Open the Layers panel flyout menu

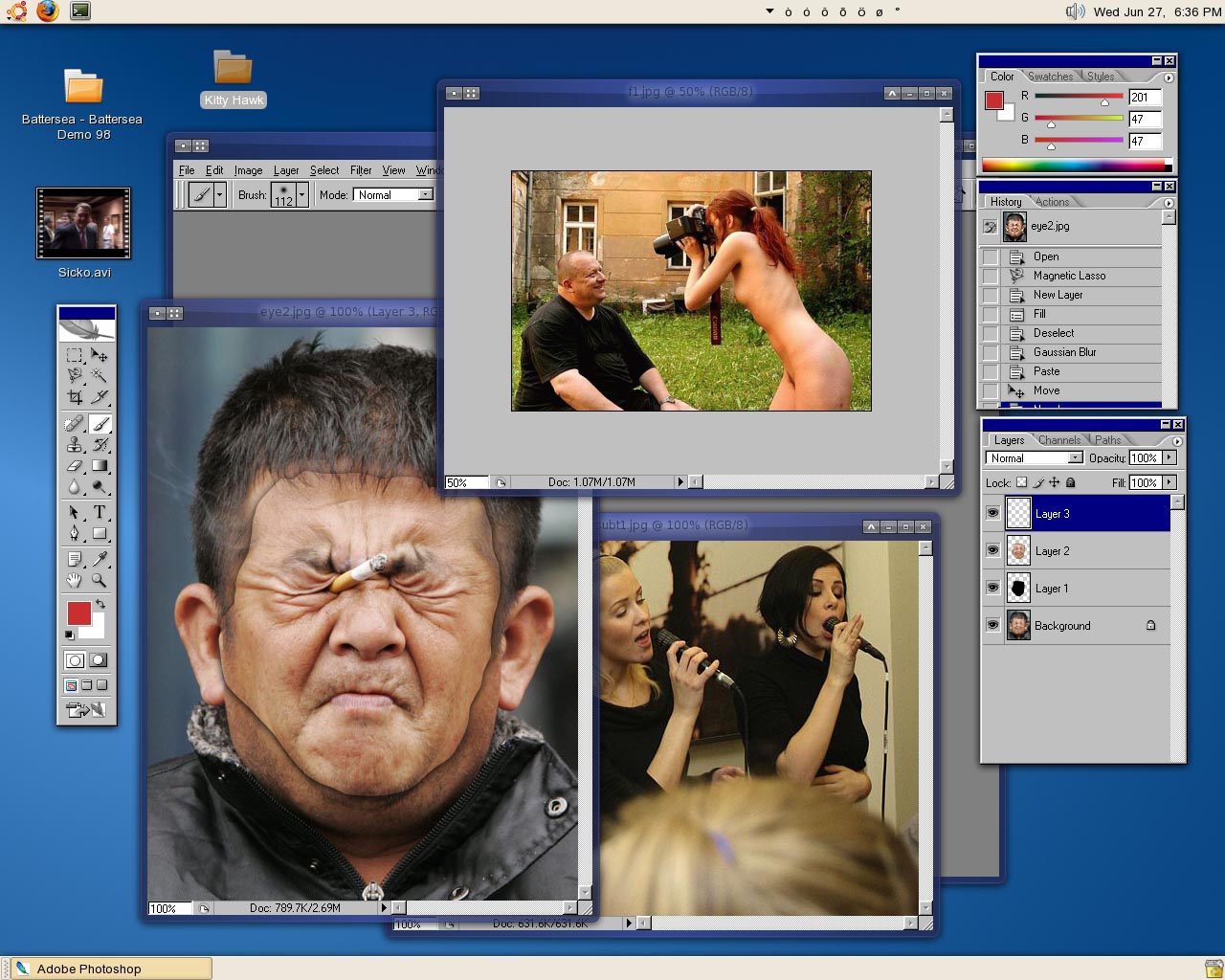pyautogui.click(x=1177, y=441)
